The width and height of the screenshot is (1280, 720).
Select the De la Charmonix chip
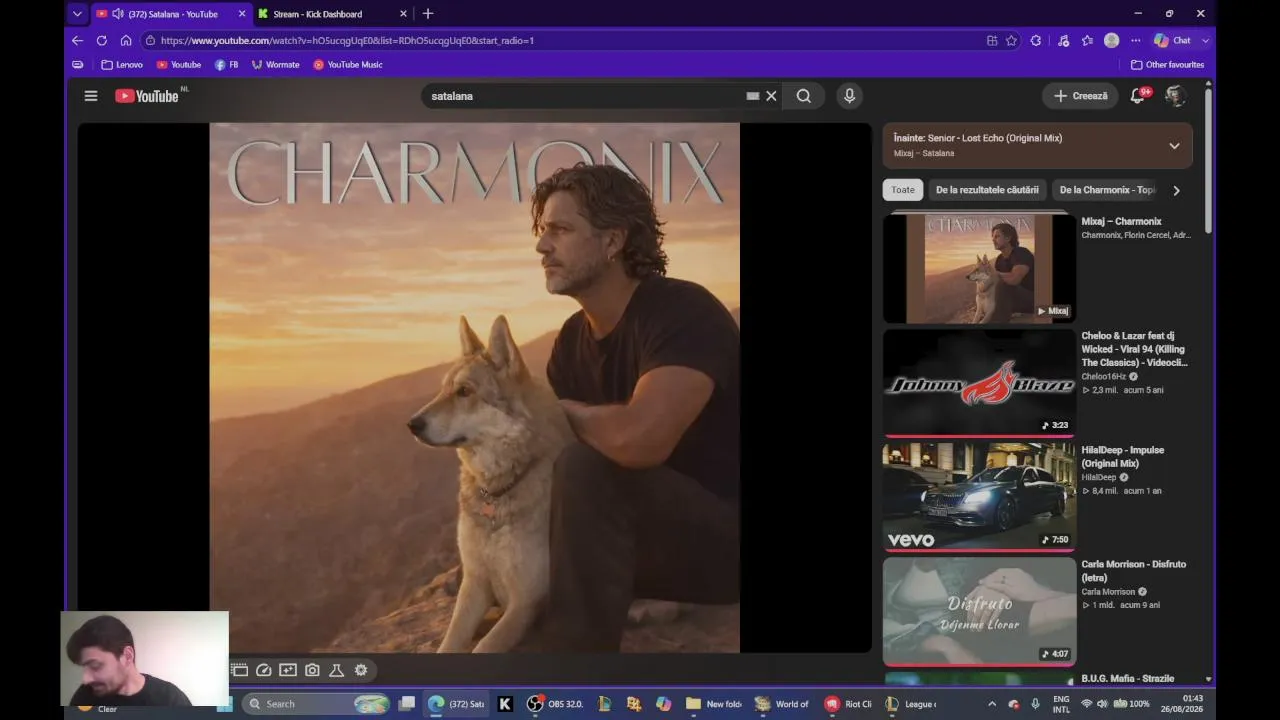(x=1105, y=190)
